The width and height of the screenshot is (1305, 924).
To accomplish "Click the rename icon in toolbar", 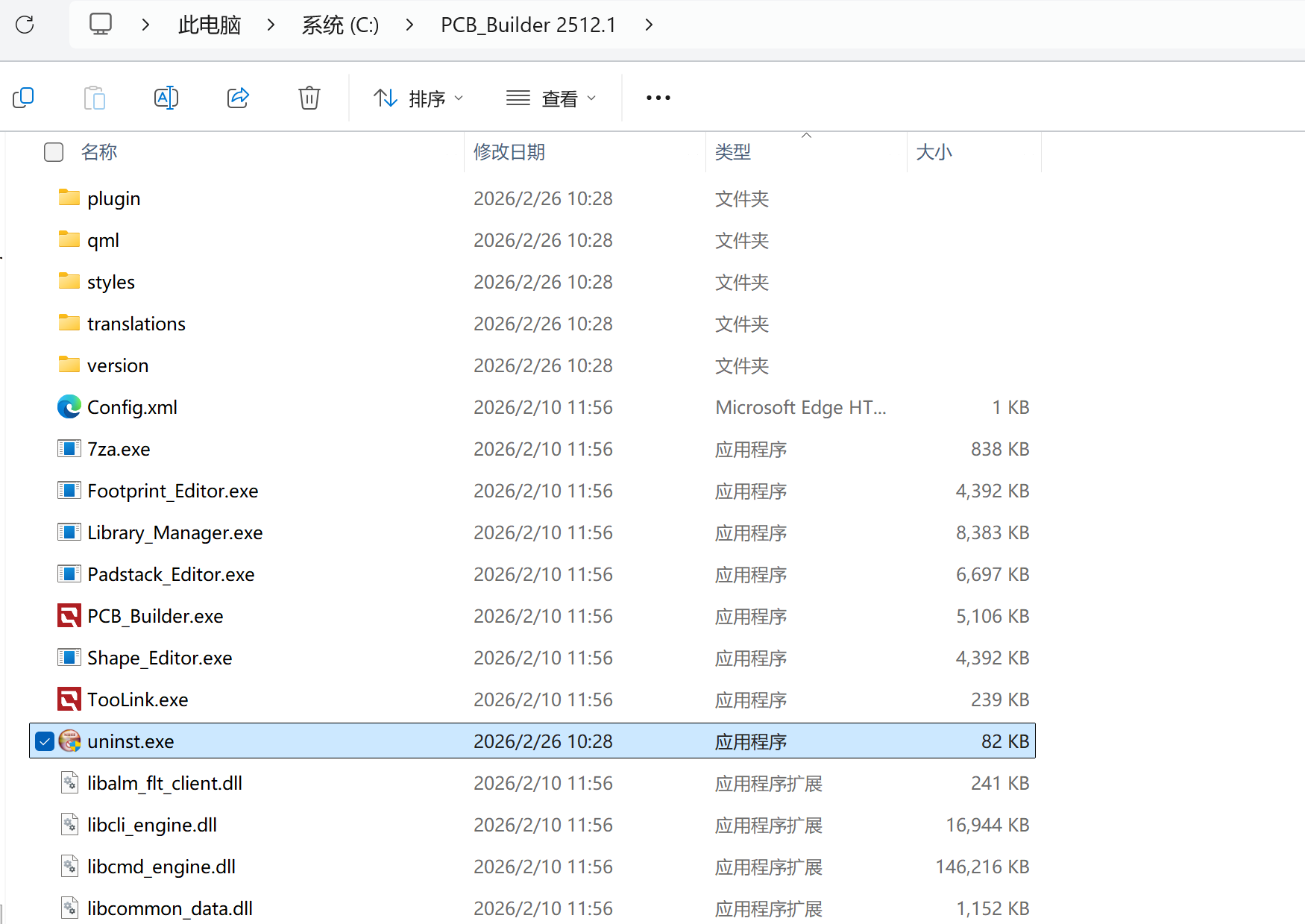I will coord(166,98).
